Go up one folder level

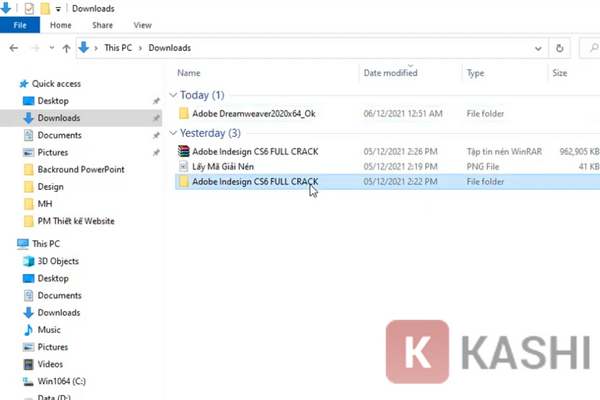click(66, 48)
